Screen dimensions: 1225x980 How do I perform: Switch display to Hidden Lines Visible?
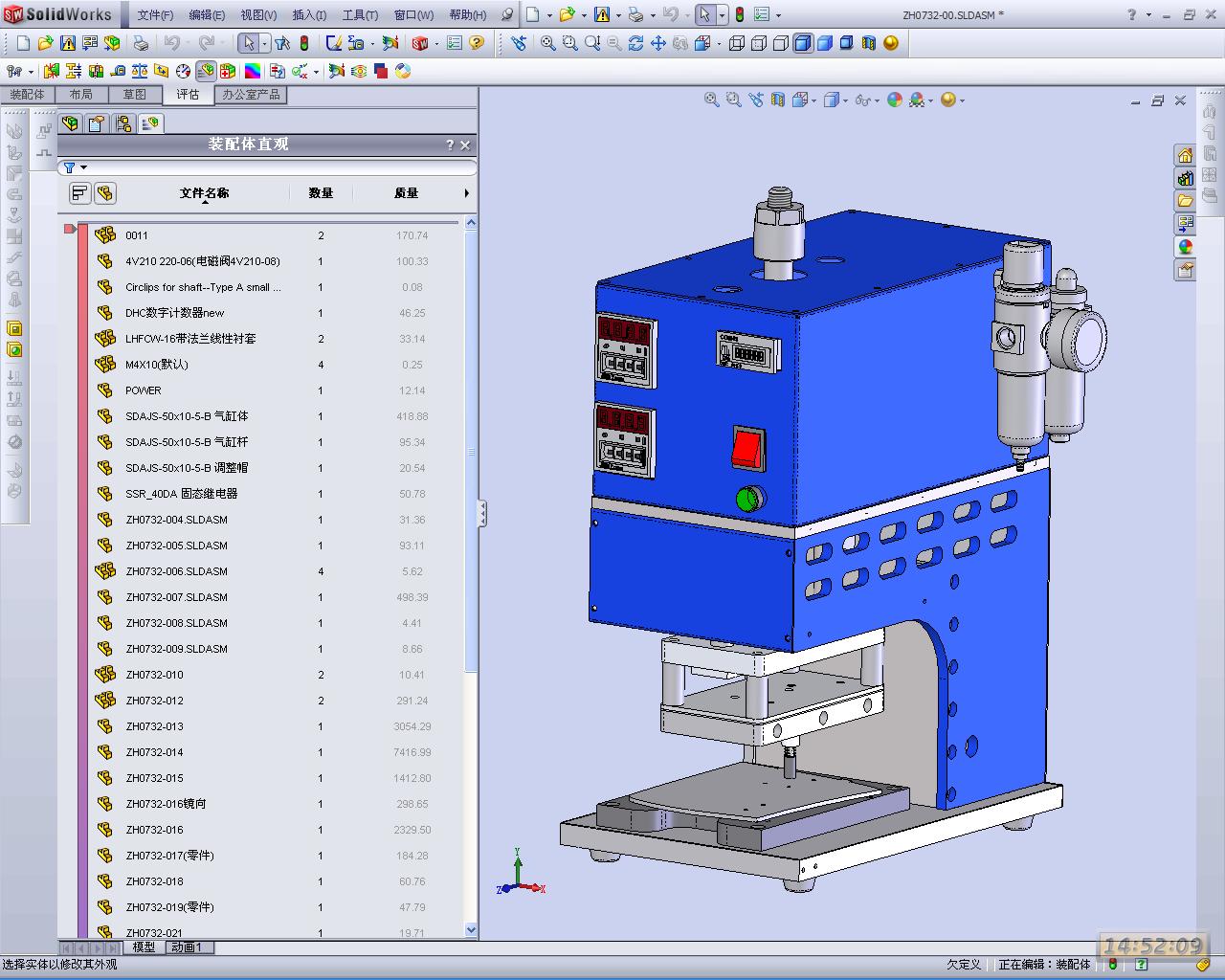coord(759,43)
